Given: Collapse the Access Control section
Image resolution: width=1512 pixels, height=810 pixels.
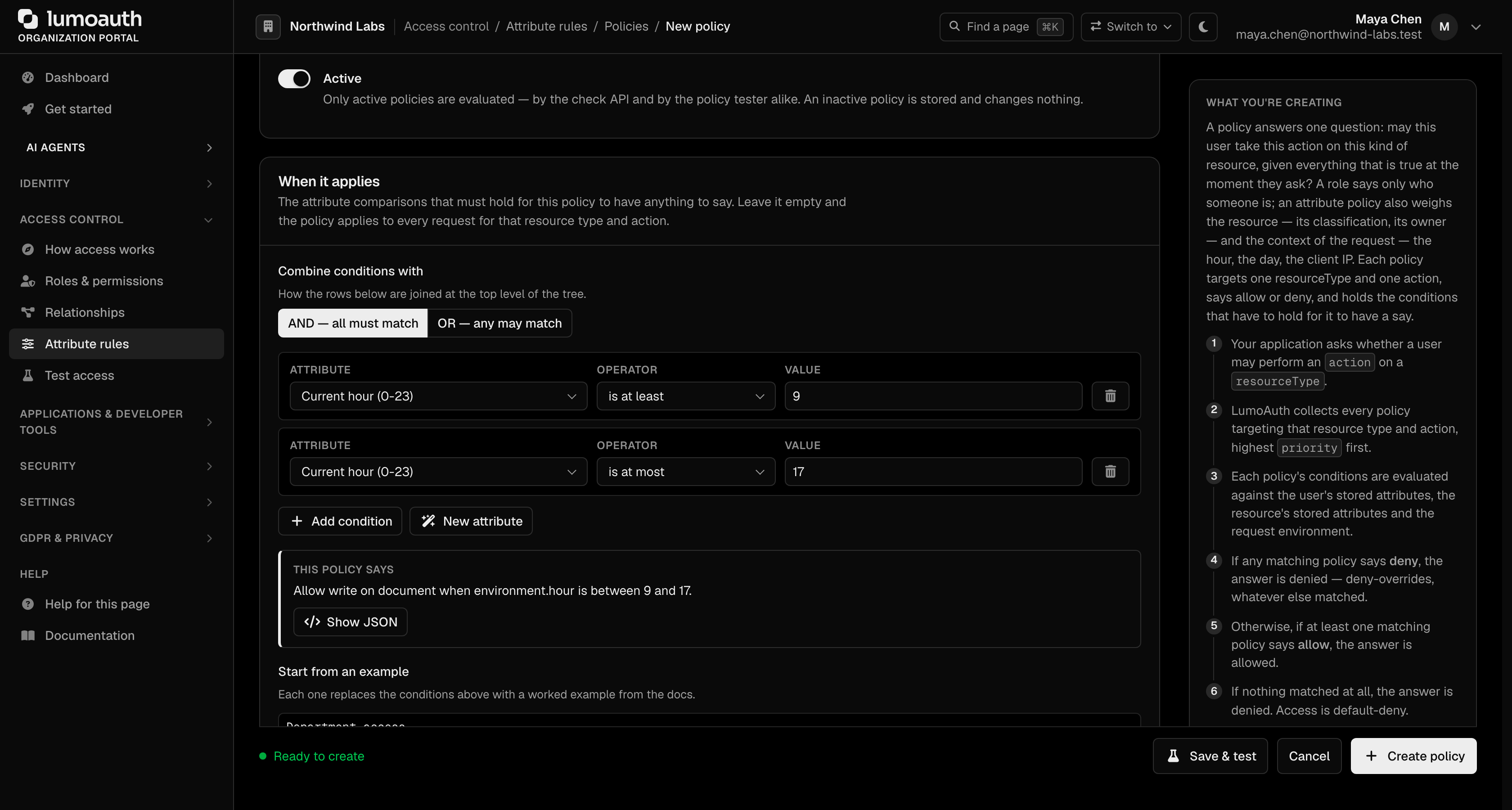Looking at the screenshot, I should pyautogui.click(x=116, y=220).
